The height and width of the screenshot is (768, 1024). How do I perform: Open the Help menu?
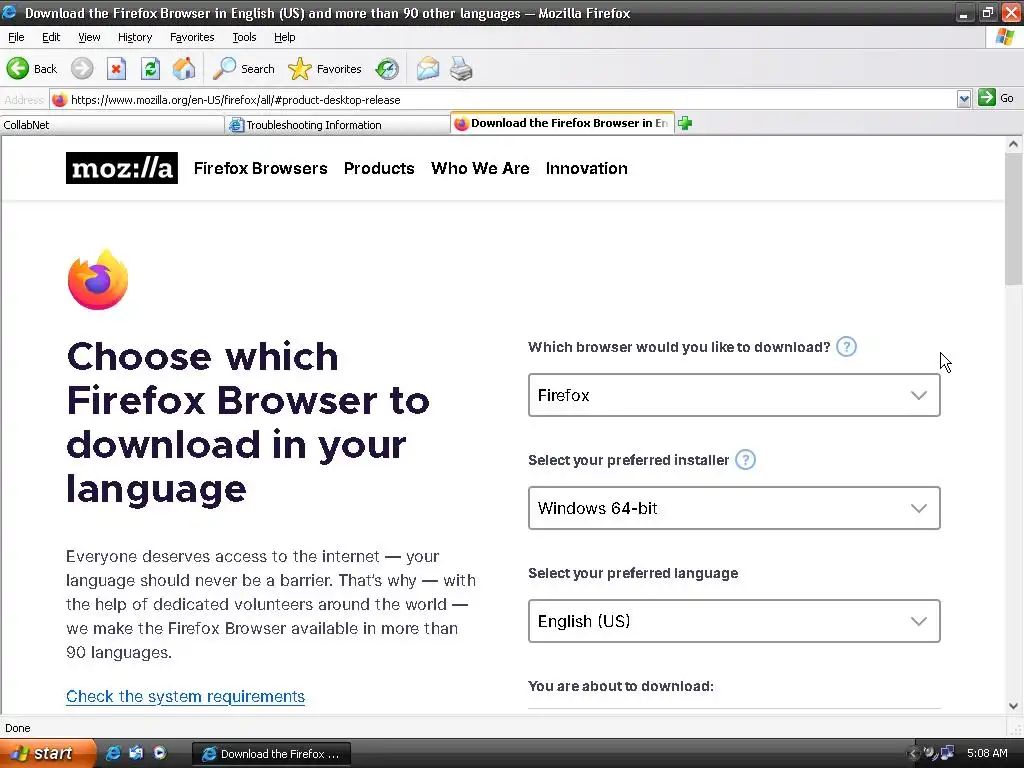tap(284, 37)
